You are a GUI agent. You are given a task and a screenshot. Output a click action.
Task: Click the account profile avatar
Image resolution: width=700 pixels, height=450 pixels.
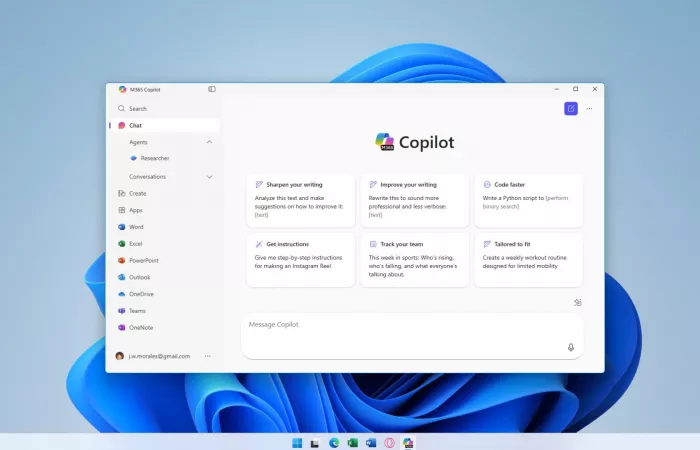click(120, 356)
